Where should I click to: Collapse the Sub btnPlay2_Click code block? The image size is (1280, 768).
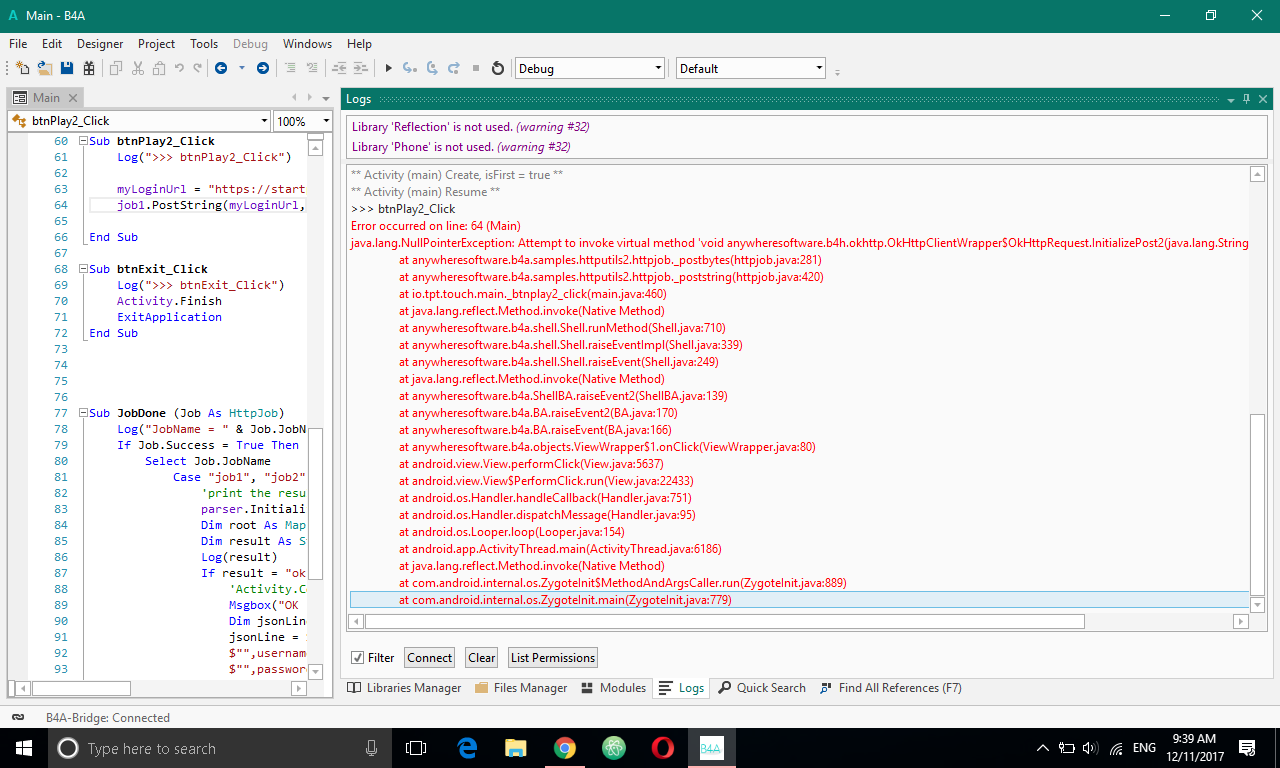click(82, 142)
